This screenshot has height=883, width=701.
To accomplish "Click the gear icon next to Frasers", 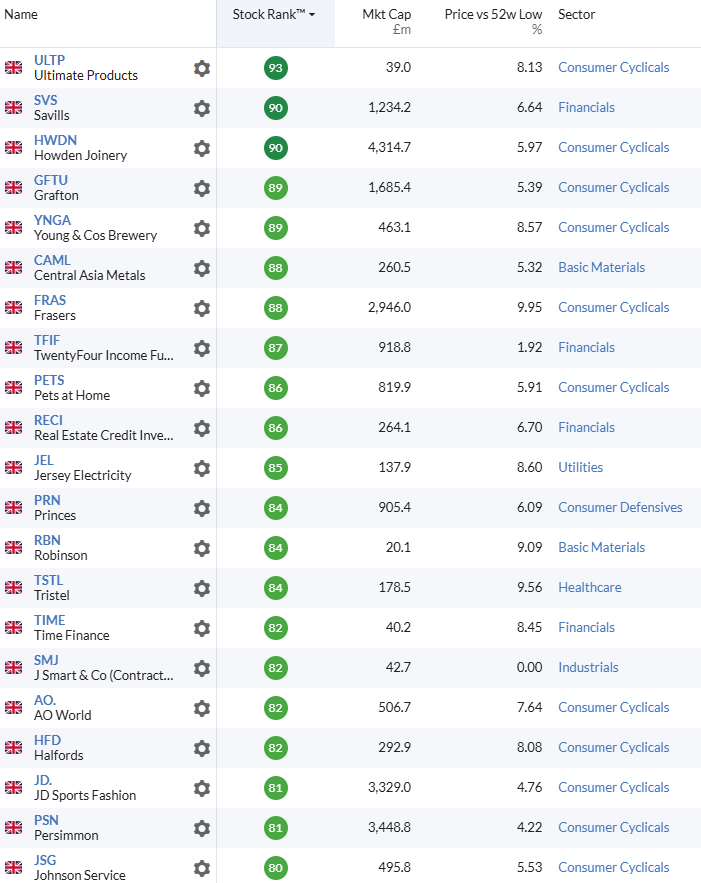I will click(x=202, y=308).
